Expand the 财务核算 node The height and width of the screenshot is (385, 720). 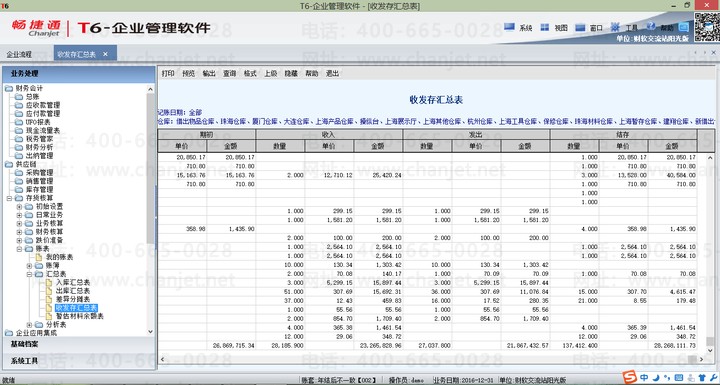click(19, 232)
